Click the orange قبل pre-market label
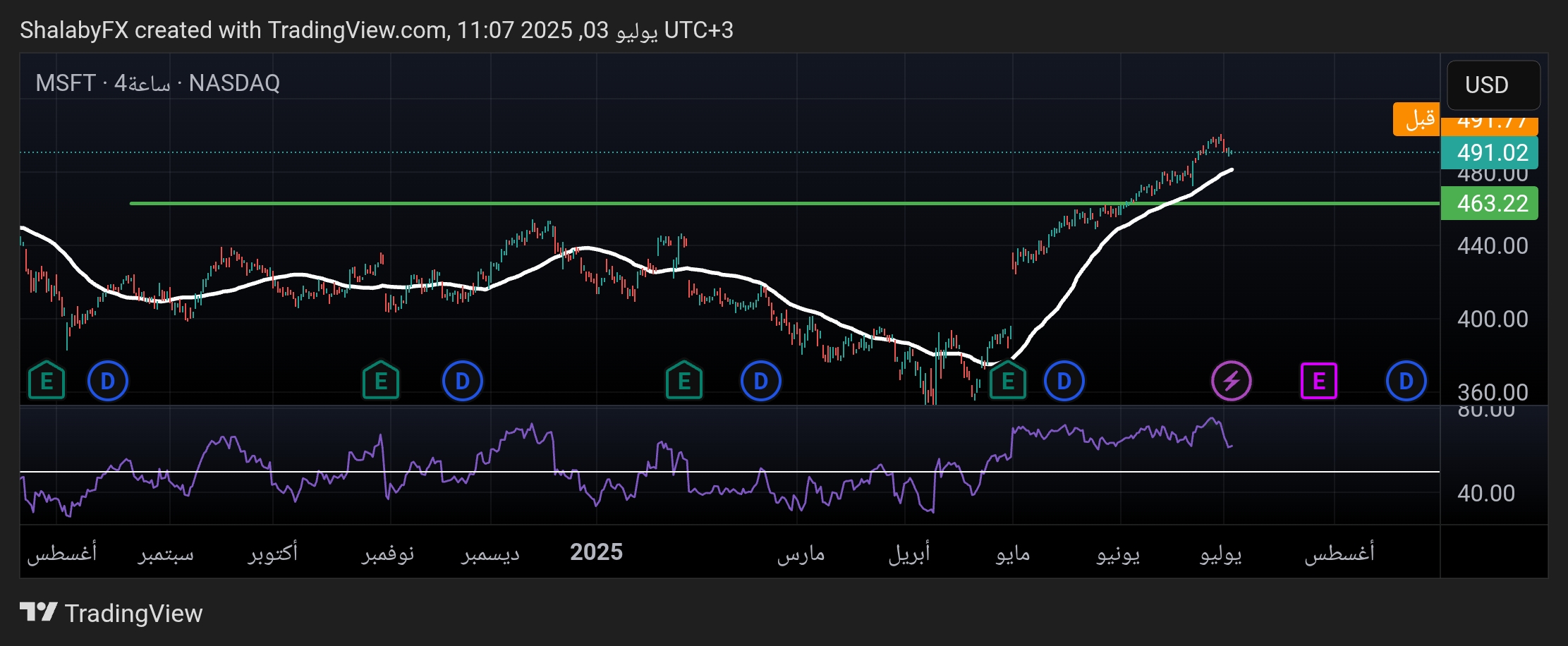 coord(1416,118)
